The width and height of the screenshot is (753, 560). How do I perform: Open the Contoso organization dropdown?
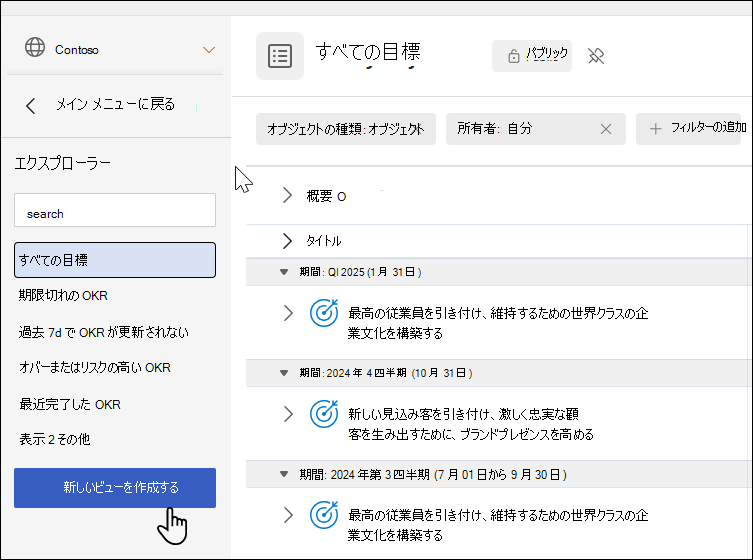(209, 50)
